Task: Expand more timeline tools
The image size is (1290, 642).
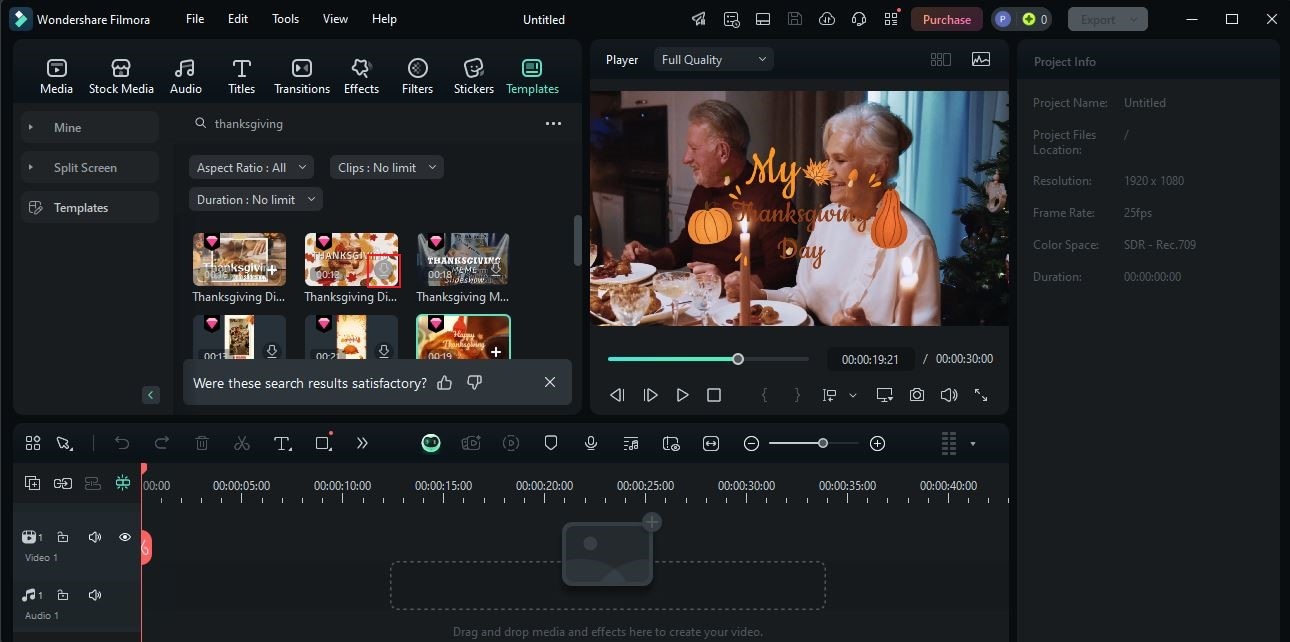Action: pos(362,443)
